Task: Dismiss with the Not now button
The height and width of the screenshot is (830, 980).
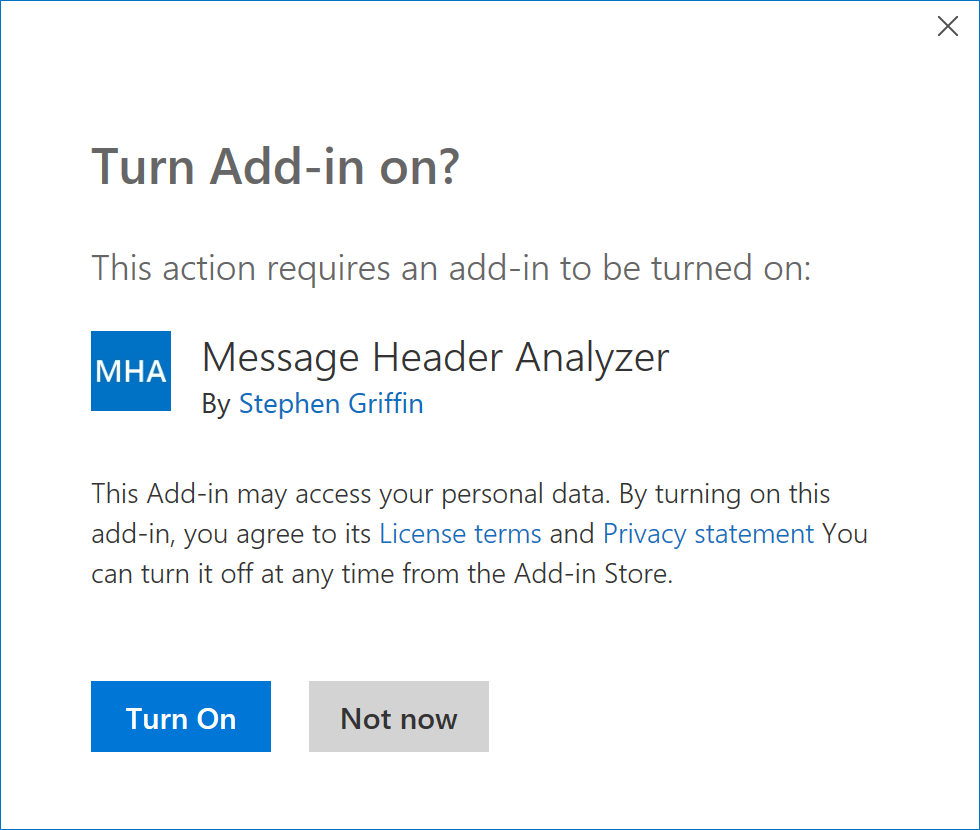Action: [398, 716]
